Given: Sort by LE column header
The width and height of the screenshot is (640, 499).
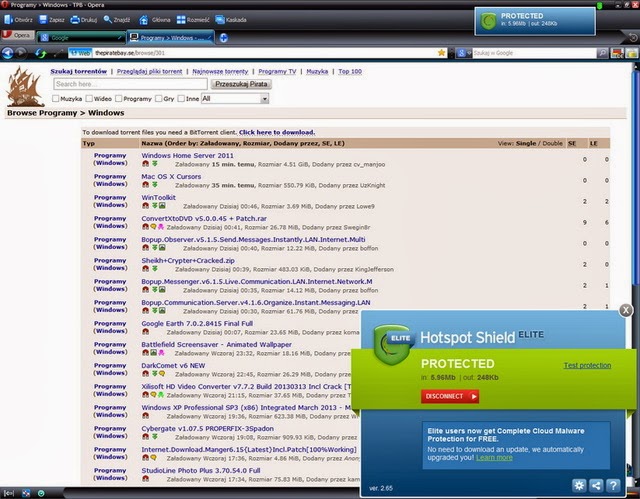Looking at the screenshot, I should 593,143.
